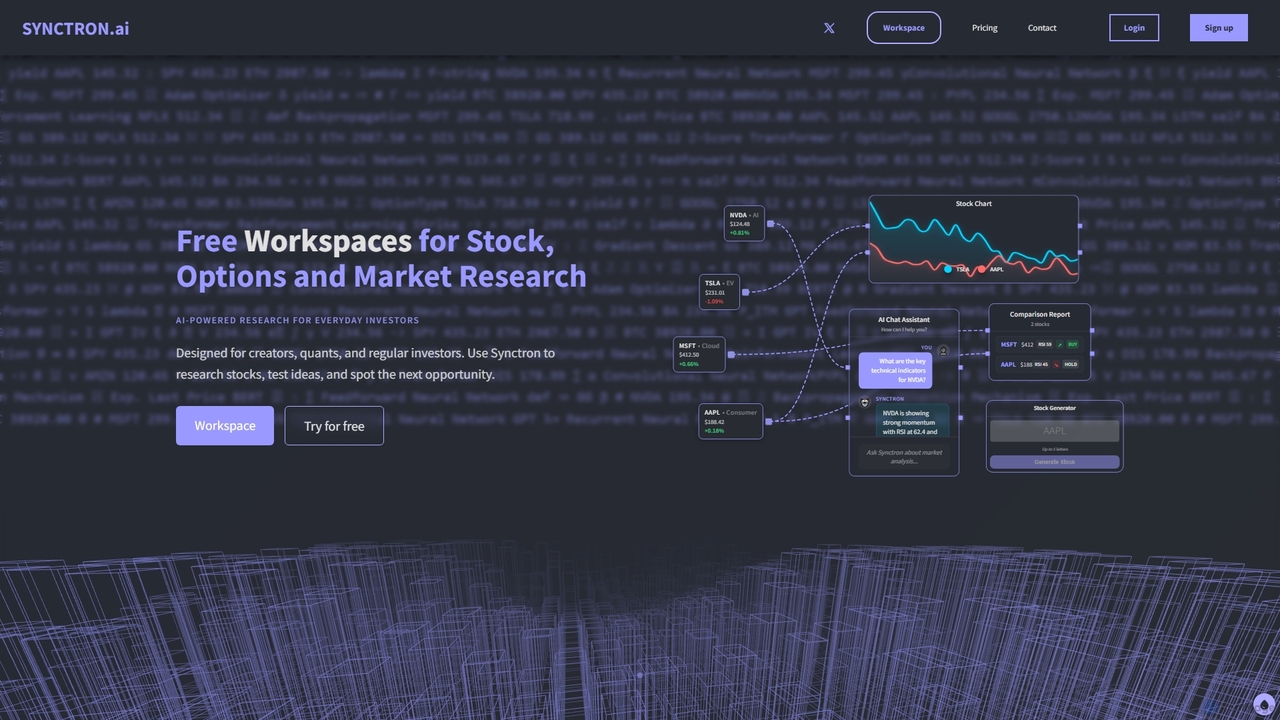Click the MSFT card output connector node
This screenshot has width=1280, height=720.
point(731,354)
